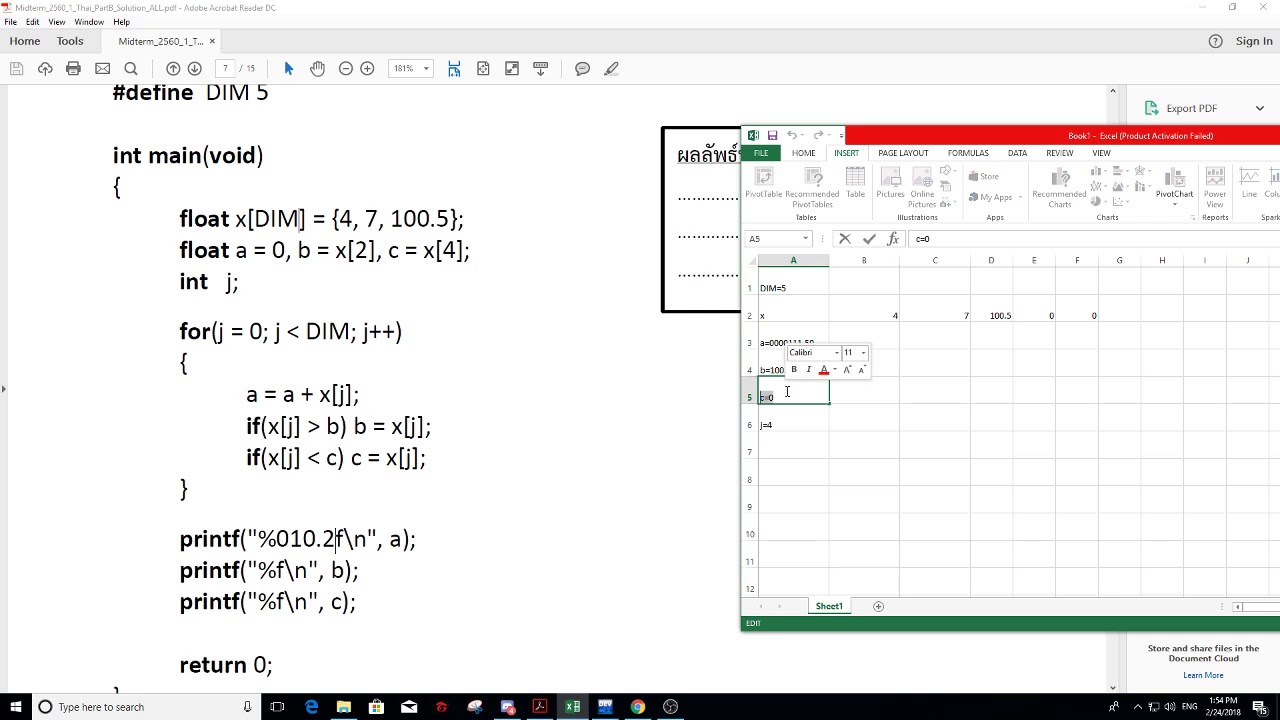1280x720 pixels.
Task: Increase font size in mini toolbar
Action: (x=847, y=370)
